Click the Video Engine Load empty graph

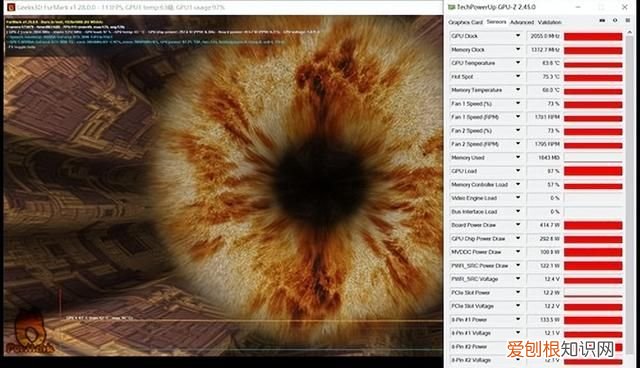593,198
